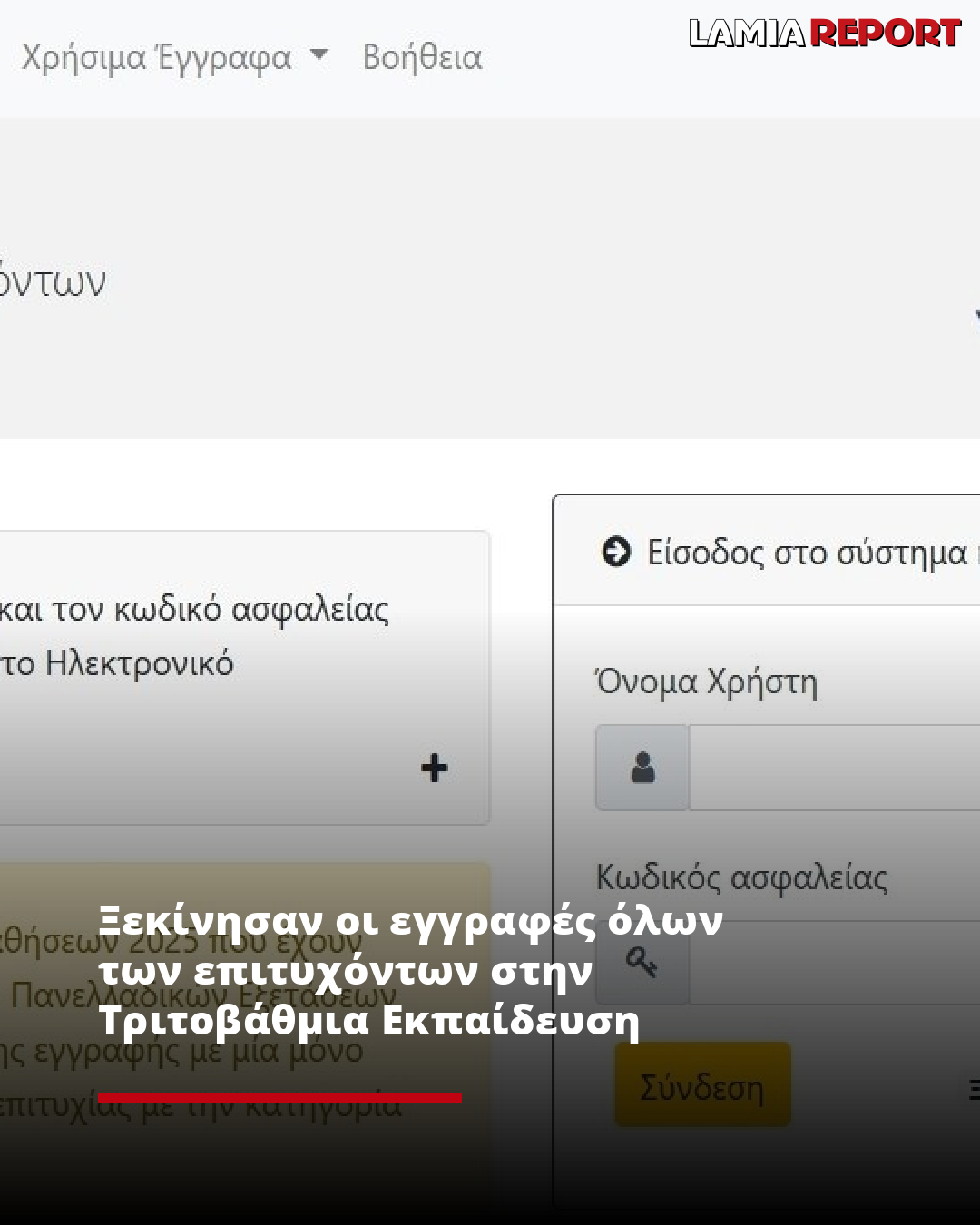Click the text 'και τον κωδικό ασφαλείας'
The height and width of the screenshot is (1225, 980).
pos(194,609)
